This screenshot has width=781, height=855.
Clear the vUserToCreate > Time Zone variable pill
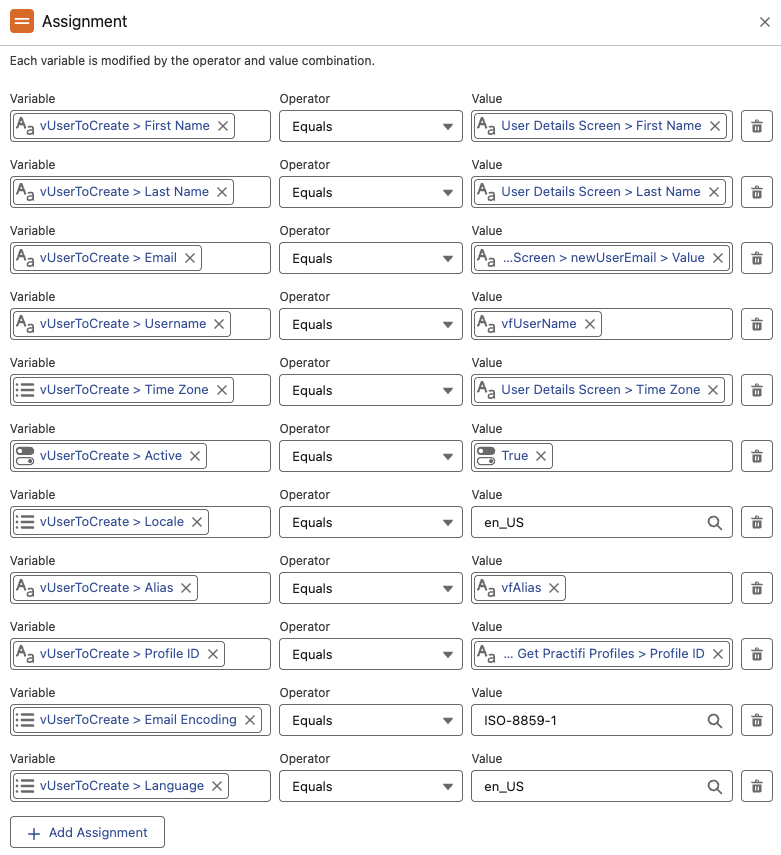coord(222,390)
